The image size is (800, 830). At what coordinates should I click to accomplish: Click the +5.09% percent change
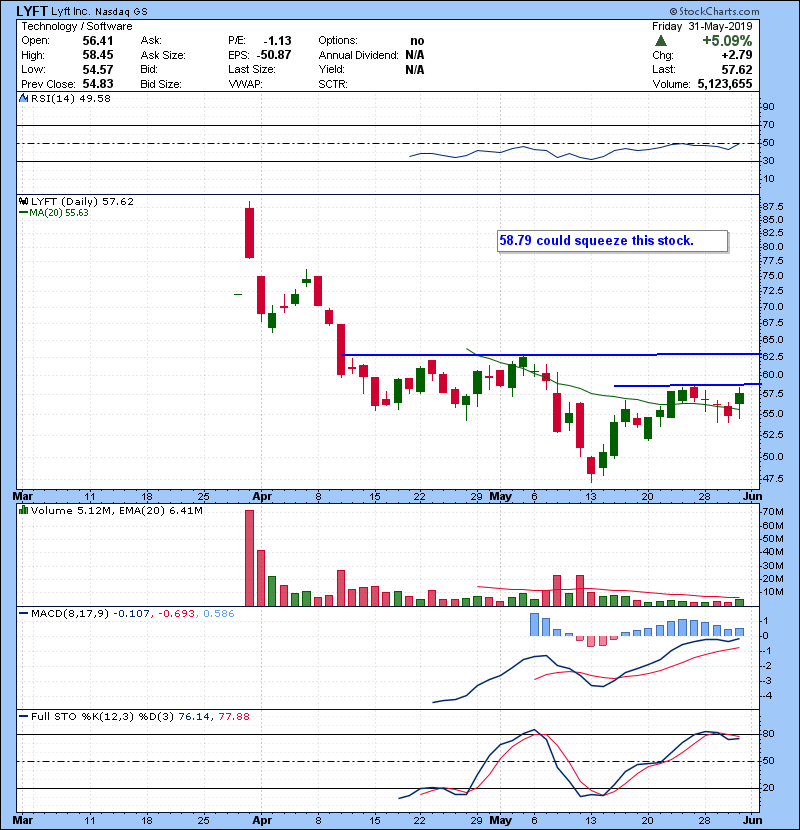pos(727,41)
